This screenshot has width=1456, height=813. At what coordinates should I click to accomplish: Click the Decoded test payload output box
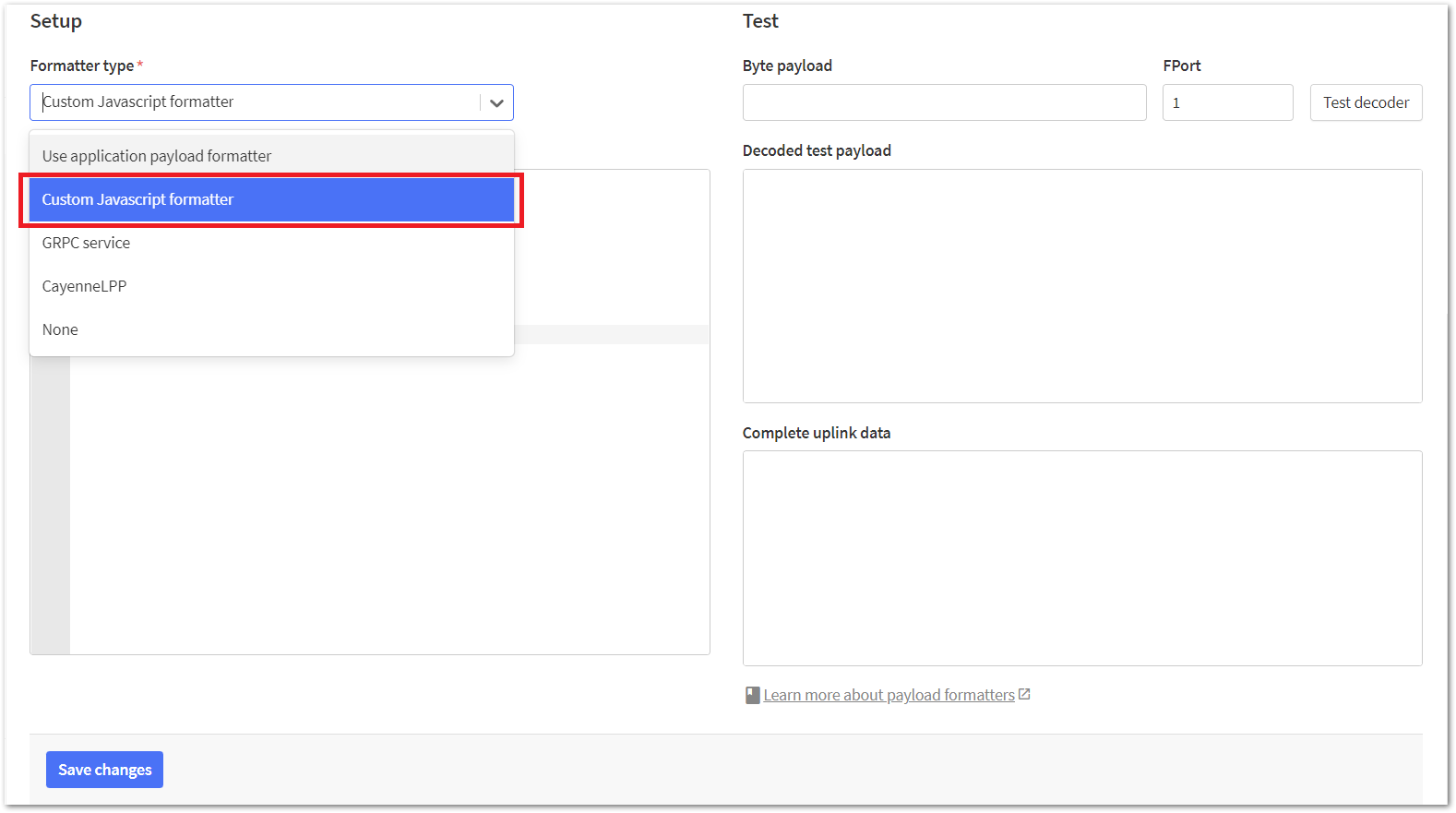[x=1081, y=285]
